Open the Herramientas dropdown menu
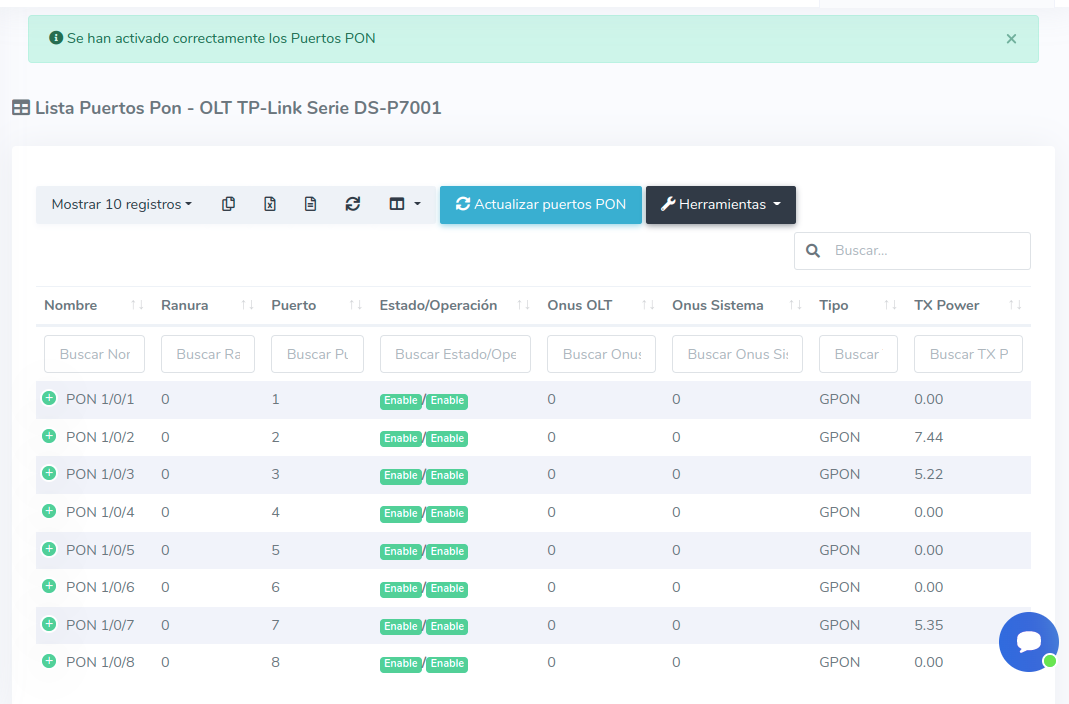1069x704 pixels. [x=720, y=204]
